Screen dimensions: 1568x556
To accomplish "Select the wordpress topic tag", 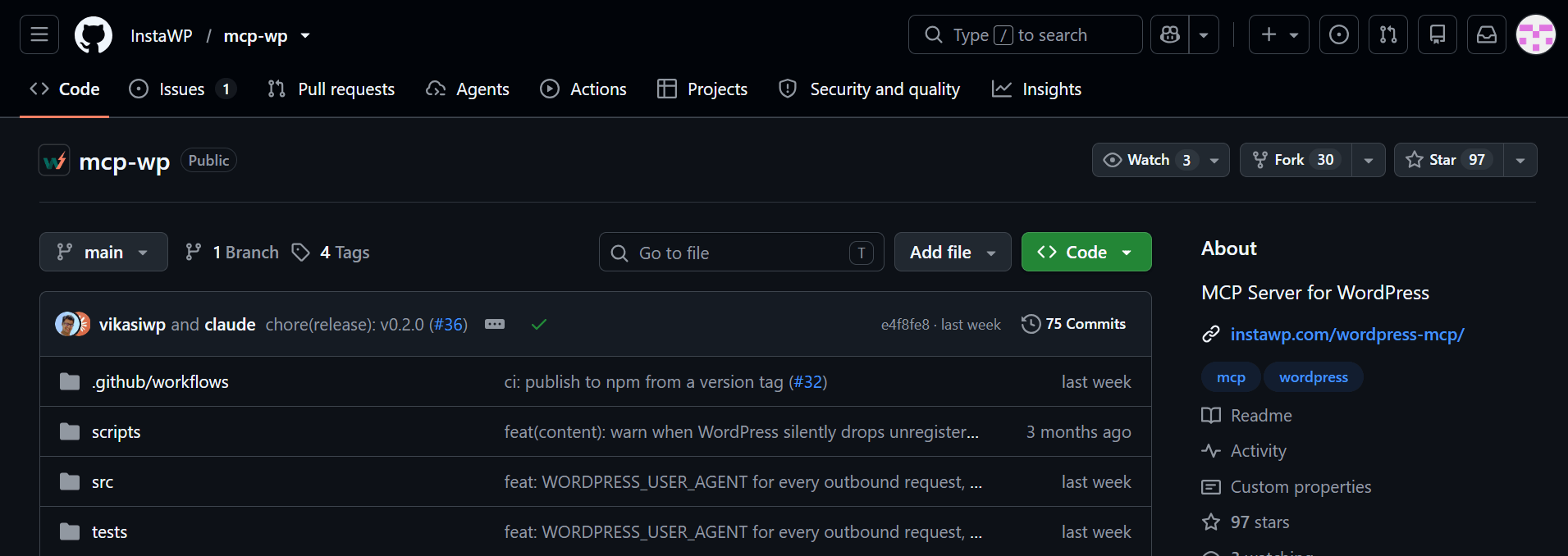I will (1314, 377).
